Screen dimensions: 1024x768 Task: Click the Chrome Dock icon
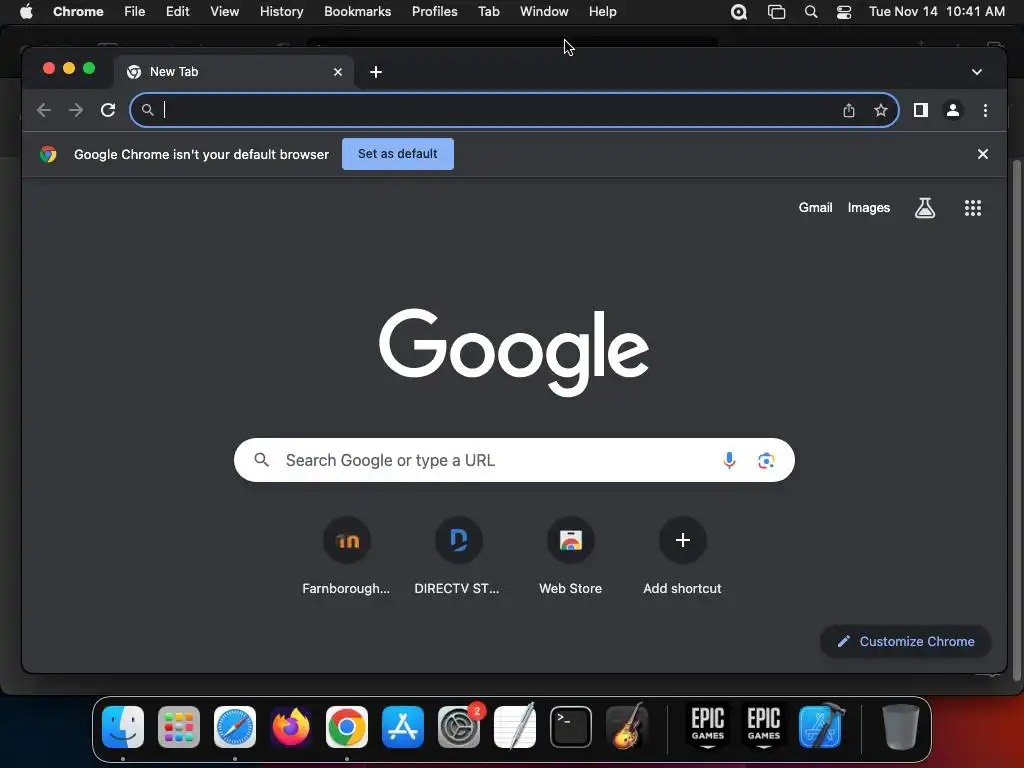pyautogui.click(x=347, y=727)
